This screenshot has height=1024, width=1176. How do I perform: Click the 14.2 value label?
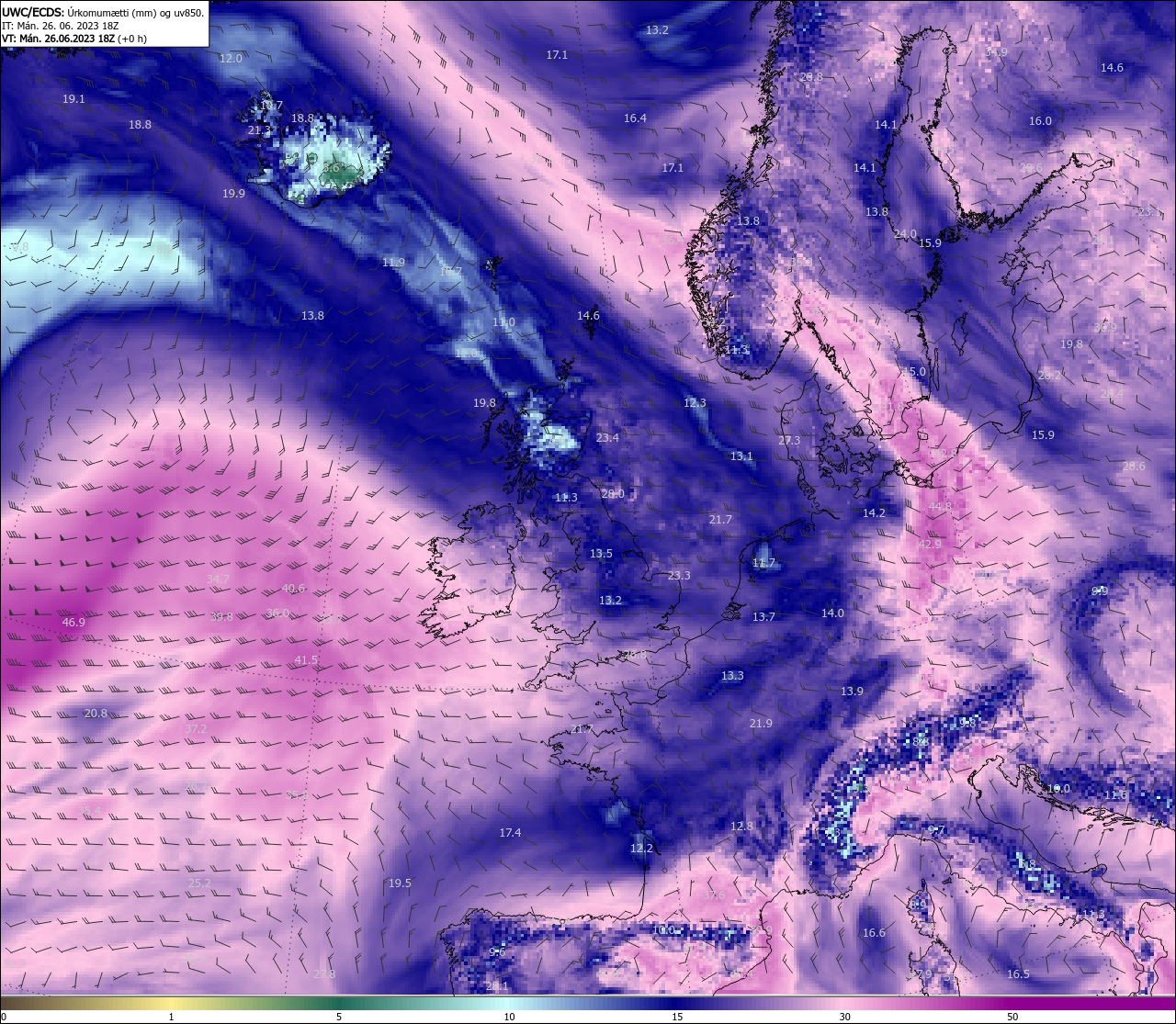coord(874,513)
